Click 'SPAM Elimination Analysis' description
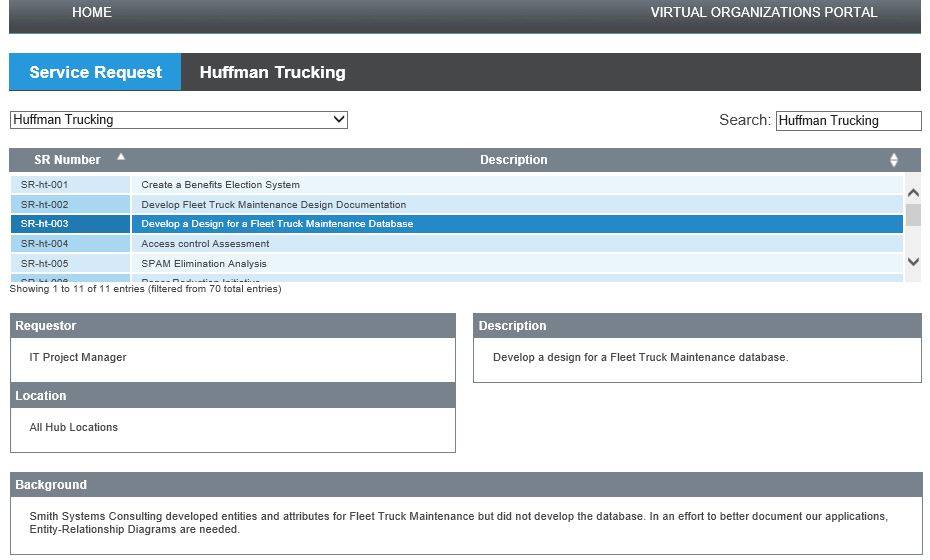Image resolution: width=930 pixels, height=560 pixels. 204,263
